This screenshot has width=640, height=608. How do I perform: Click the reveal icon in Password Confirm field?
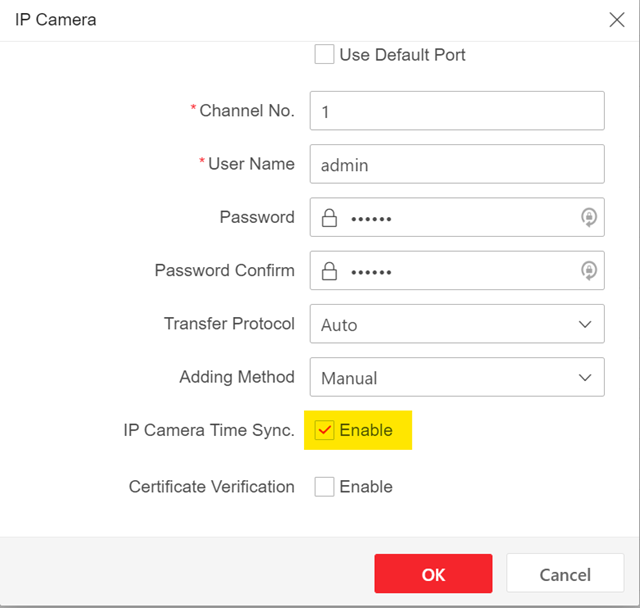588,271
